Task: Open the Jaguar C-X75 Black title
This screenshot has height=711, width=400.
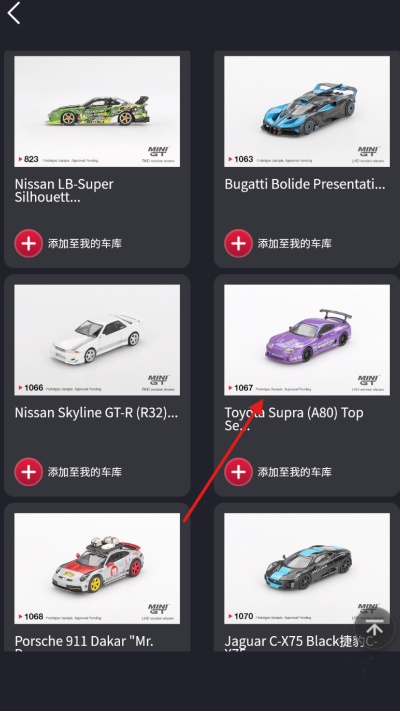Action: (x=301, y=643)
